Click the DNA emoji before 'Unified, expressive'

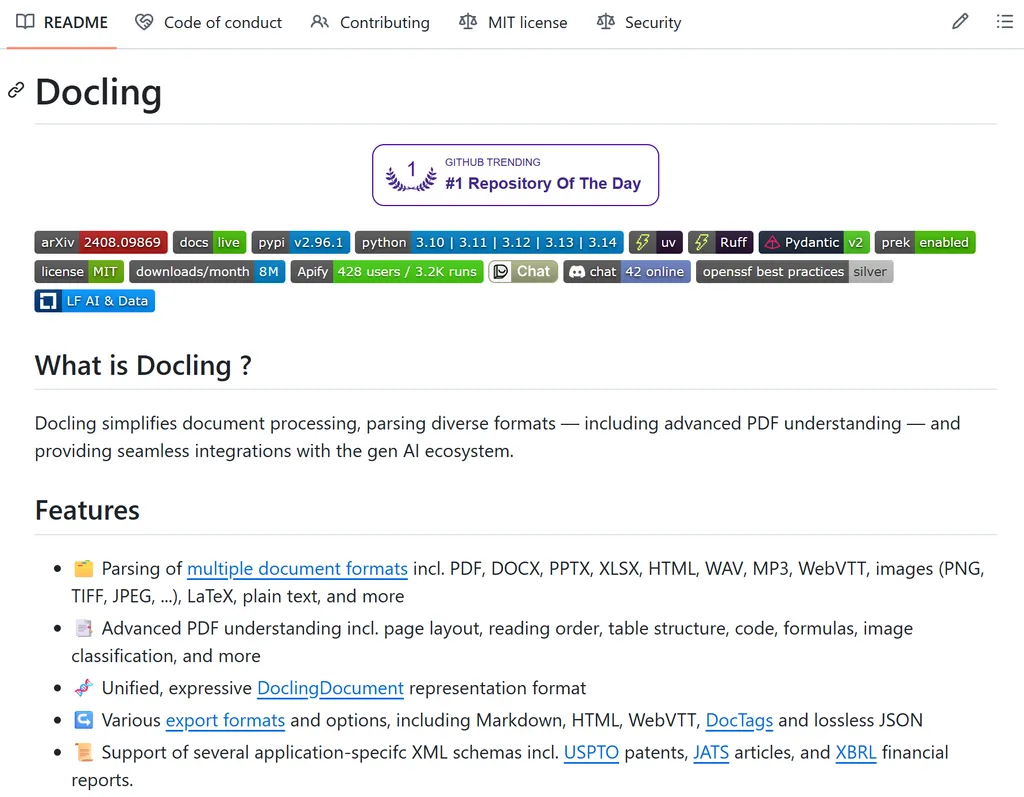84,688
